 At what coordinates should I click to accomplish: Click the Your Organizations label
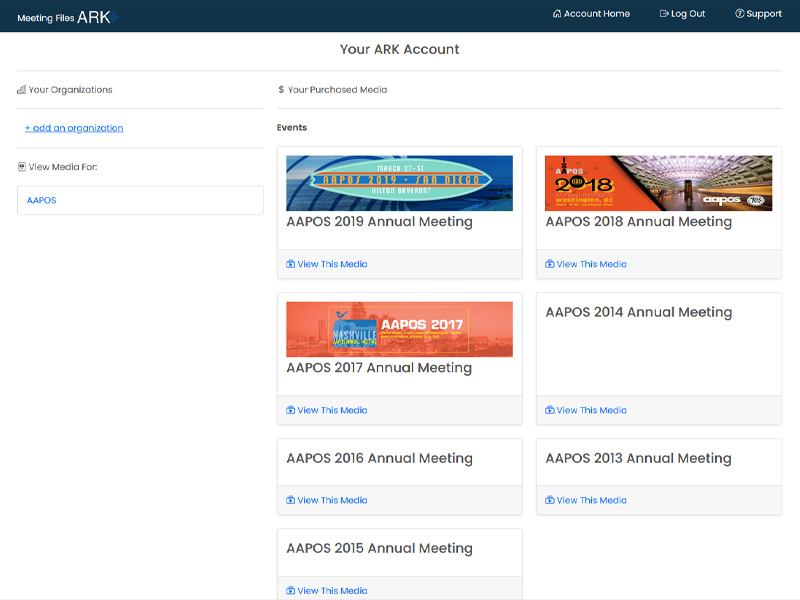(x=70, y=90)
